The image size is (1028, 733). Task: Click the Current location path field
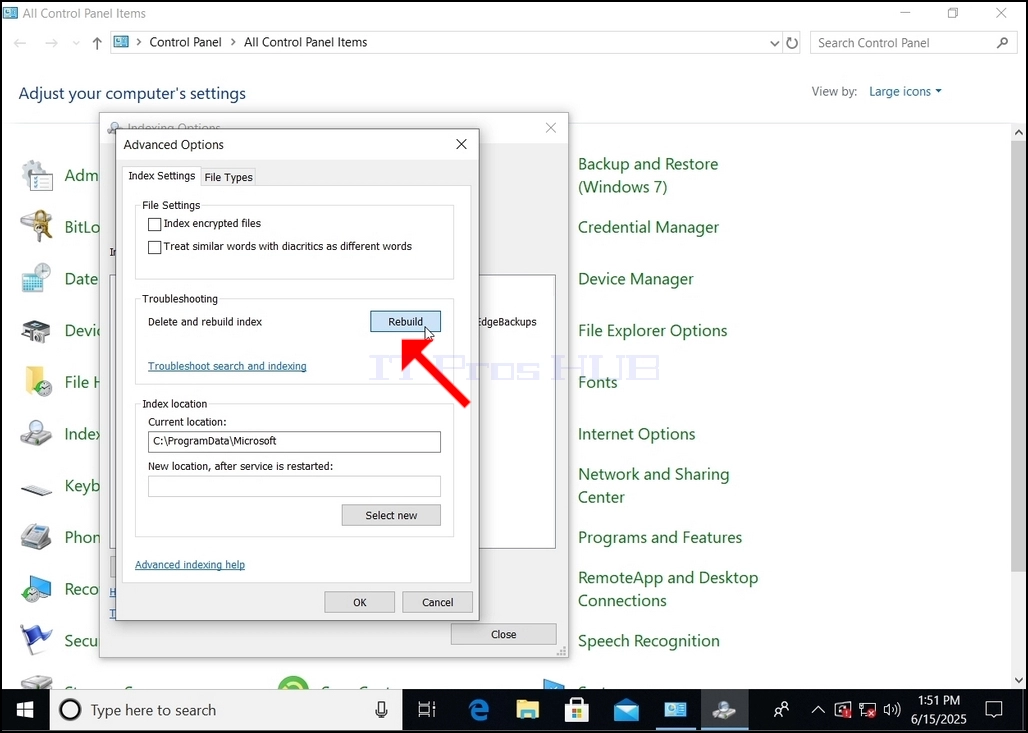pyautogui.click(x=294, y=441)
